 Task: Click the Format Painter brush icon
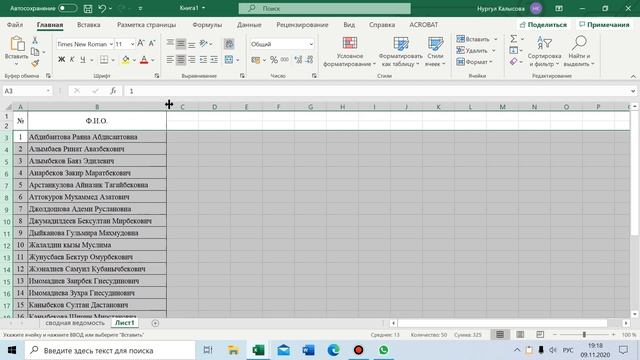pos(35,63)
